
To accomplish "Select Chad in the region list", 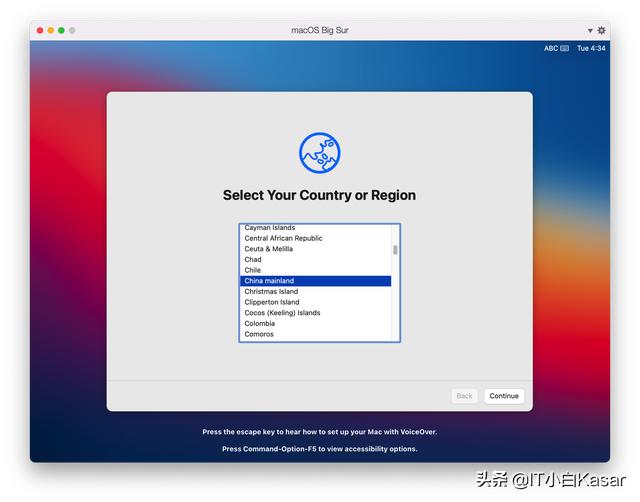I will (315, 259).
